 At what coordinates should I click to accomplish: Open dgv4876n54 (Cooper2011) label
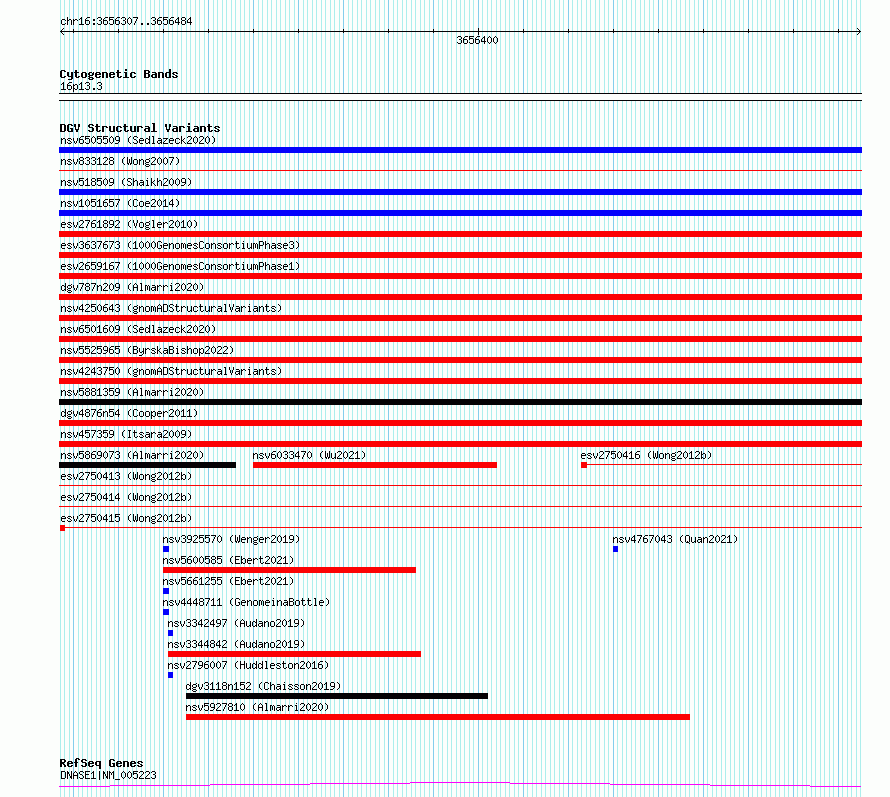[x=129, y=413]
